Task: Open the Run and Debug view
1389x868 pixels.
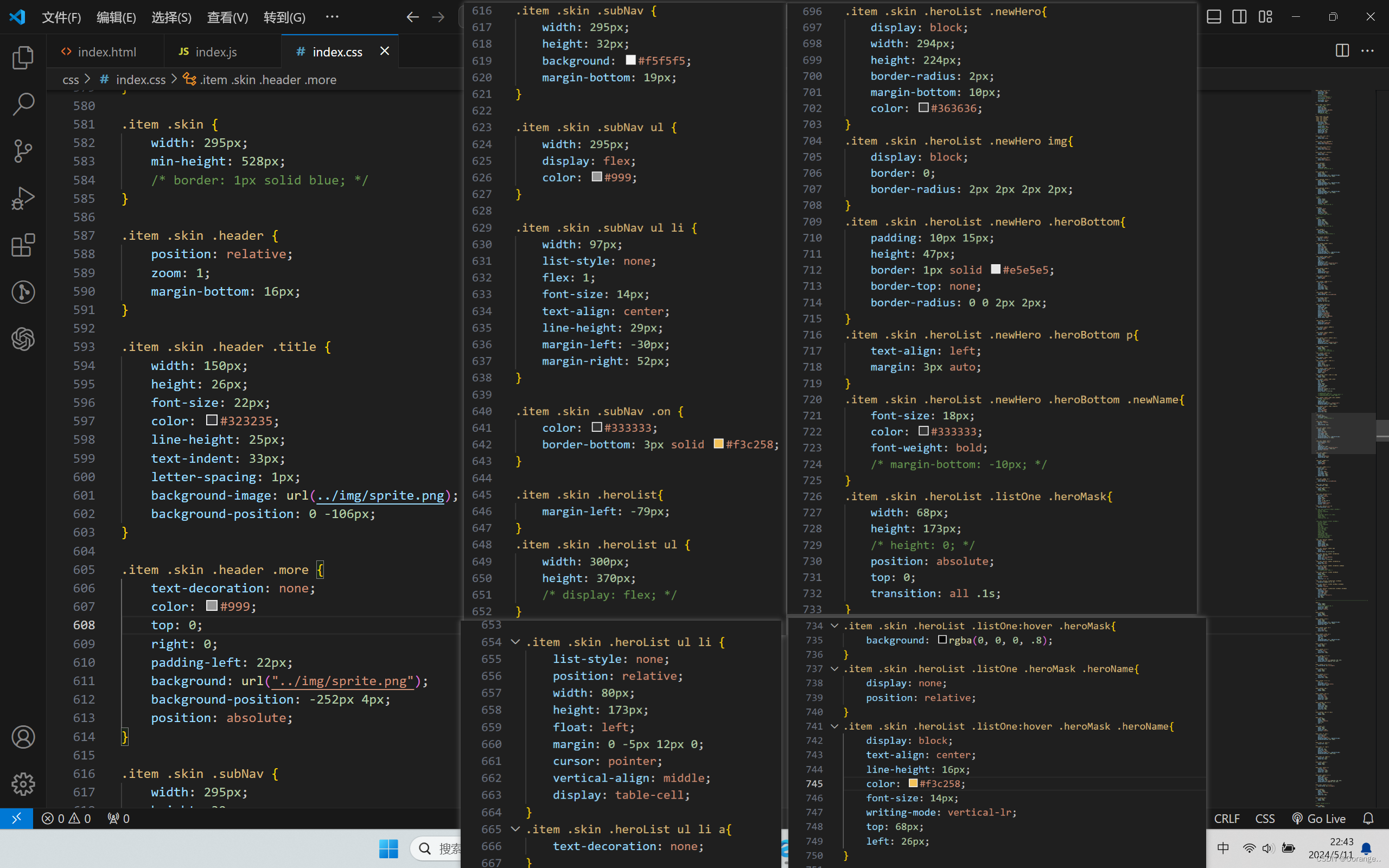Action: (x=23, y=198)
